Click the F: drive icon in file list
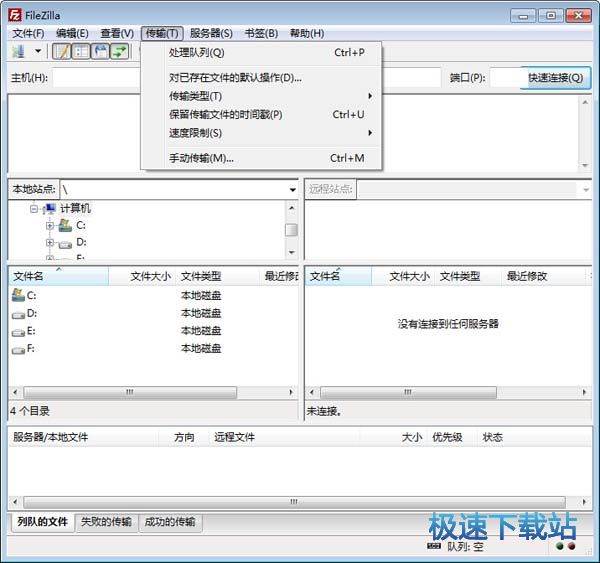Screen dimensions: 600x563 point(17,349)
